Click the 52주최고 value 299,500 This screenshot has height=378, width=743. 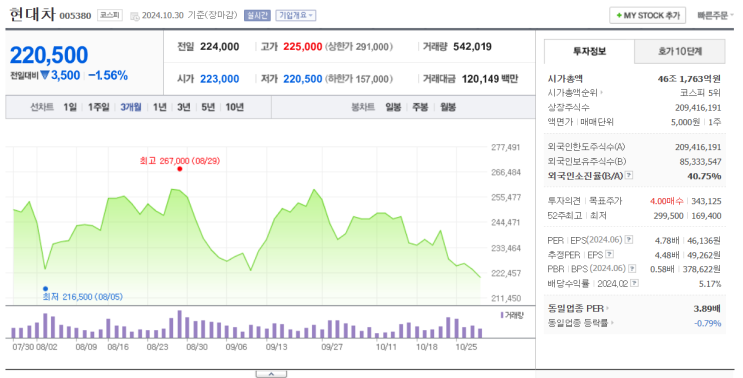[x=668, y=216]
